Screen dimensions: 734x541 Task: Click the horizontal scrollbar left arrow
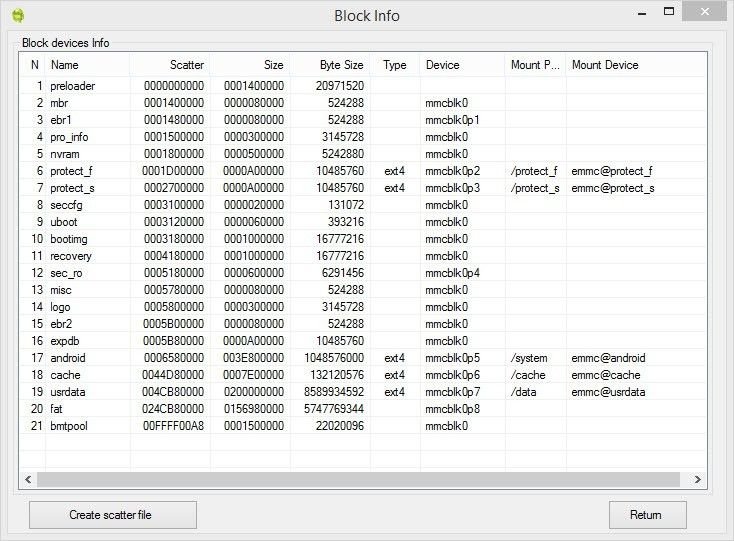pos(28,479)
